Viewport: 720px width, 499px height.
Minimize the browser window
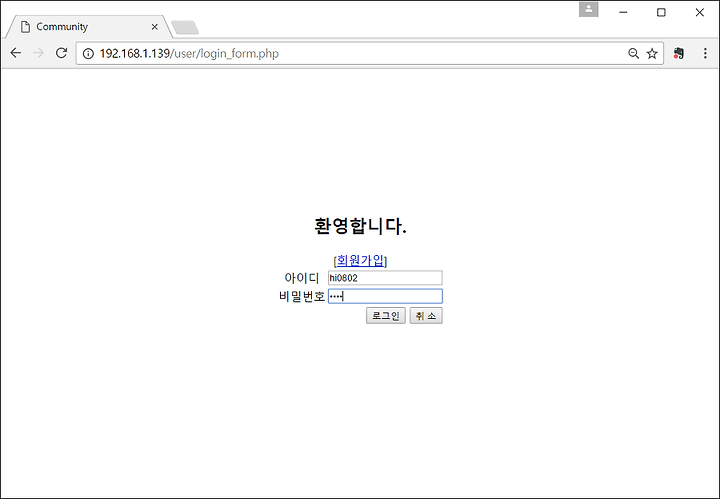pos(623,12)
